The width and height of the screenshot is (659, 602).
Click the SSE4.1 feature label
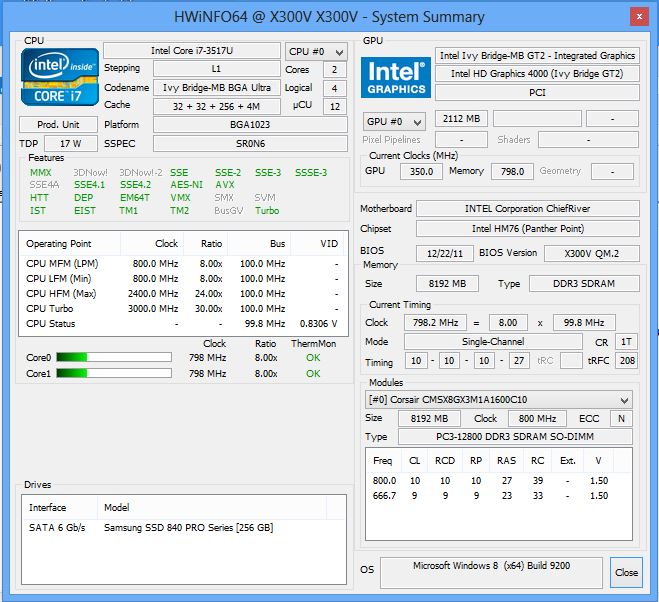point(89,185)
